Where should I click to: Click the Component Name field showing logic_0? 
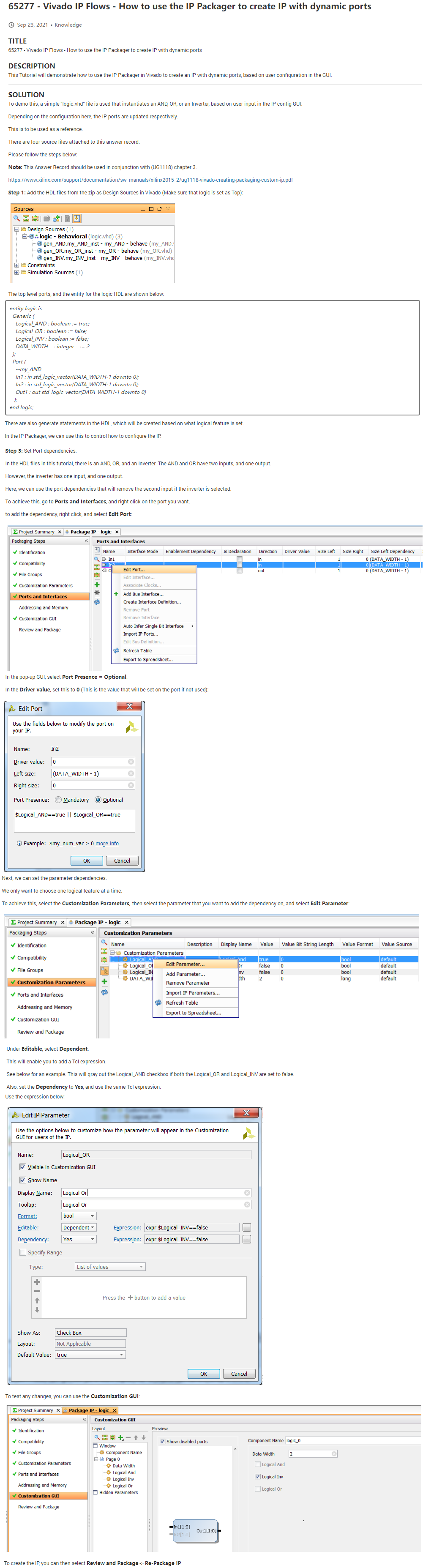point(353,1441)
